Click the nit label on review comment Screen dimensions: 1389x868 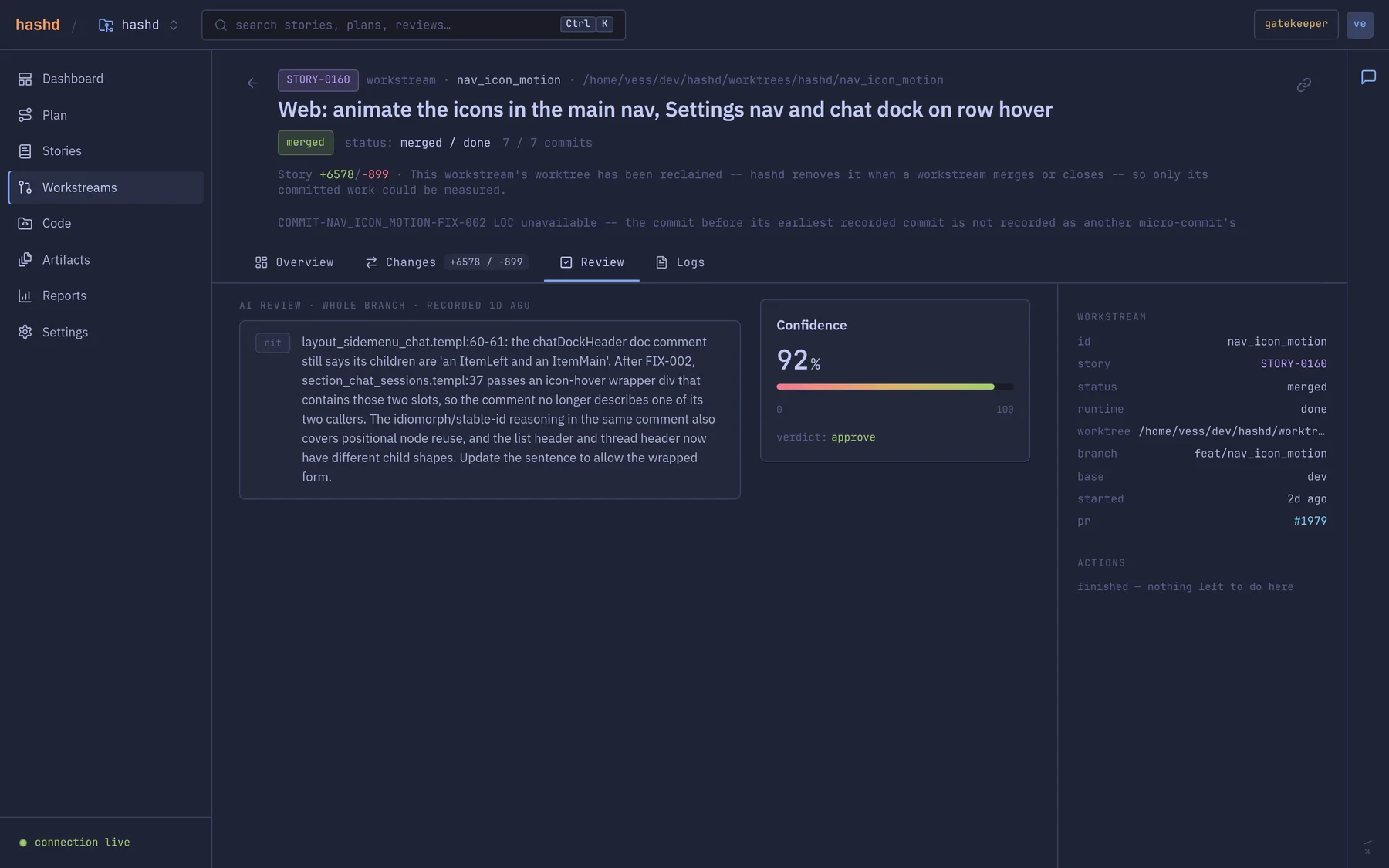pos(273,343)
